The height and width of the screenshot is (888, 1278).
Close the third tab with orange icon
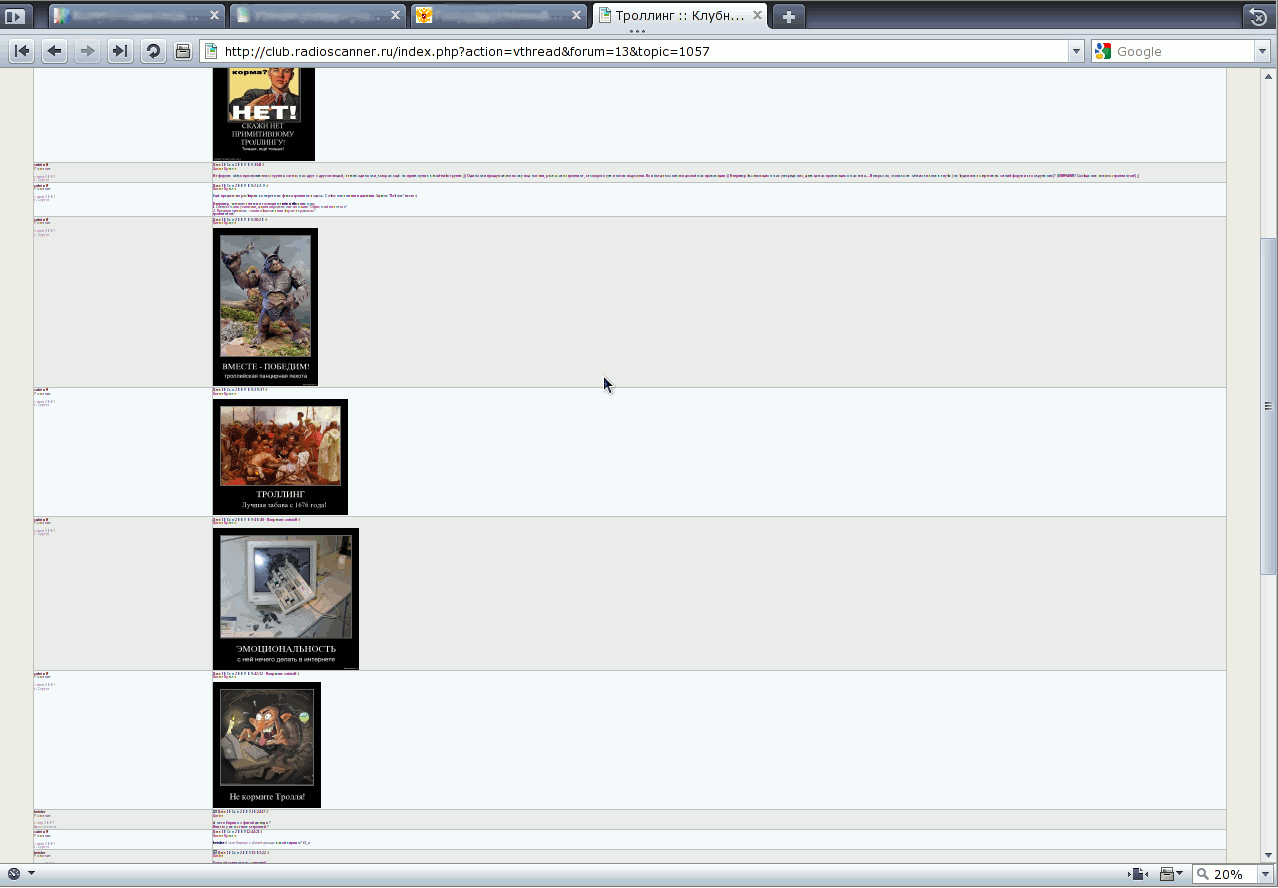577,15
